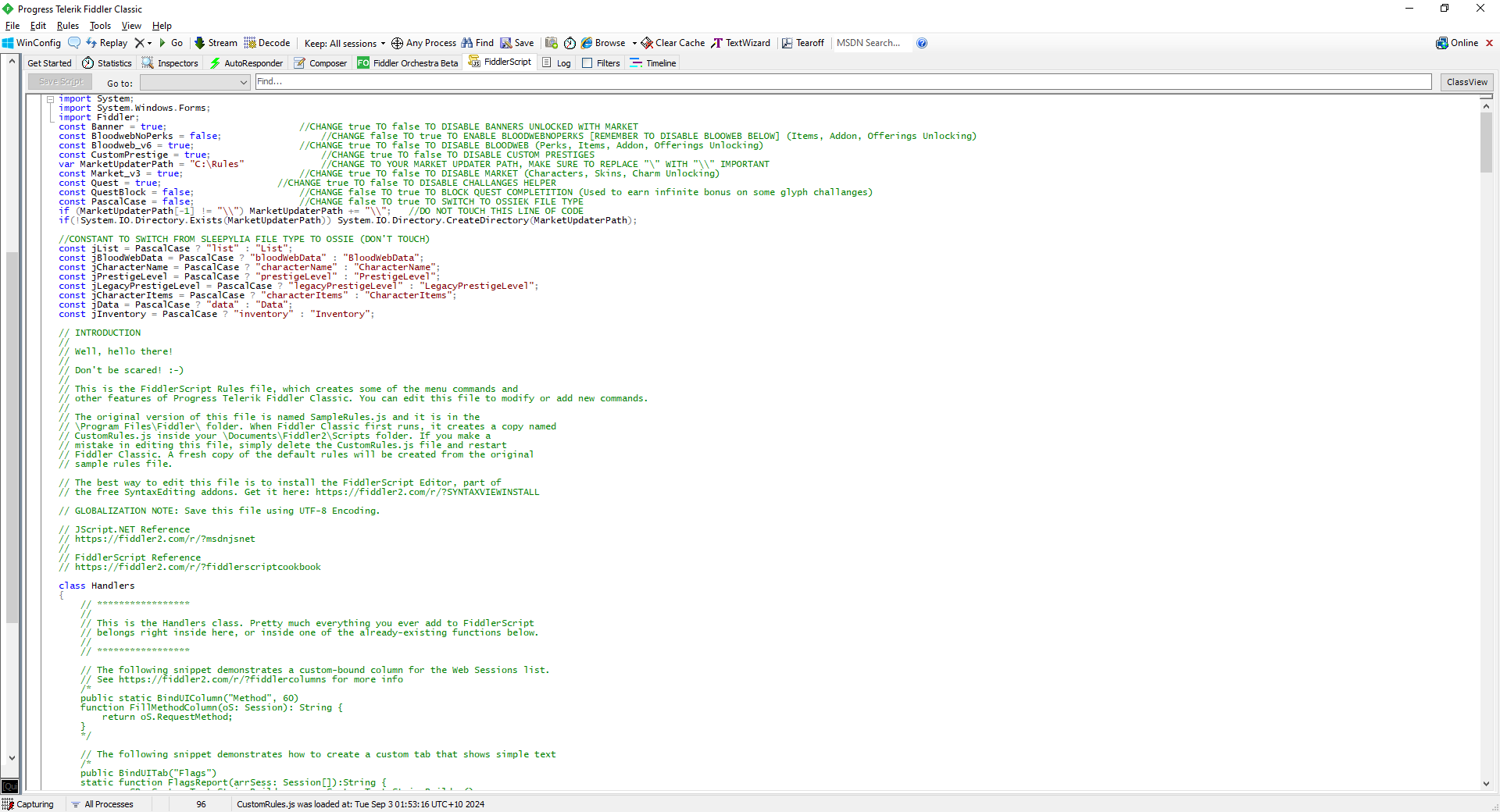This screenshot has width=1500, height=812.
Task: Click script editor scroll down arrow
Action: click(1486, 784)
